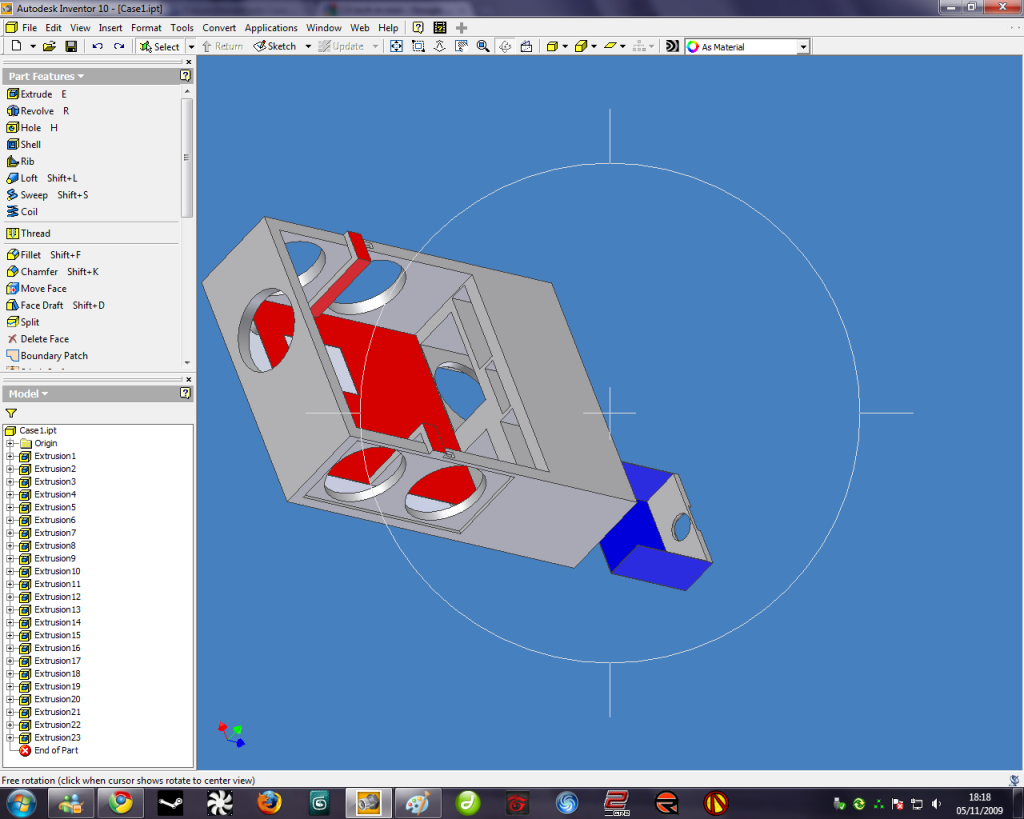Click the camera projection cube icon
This screenshot has width=1024, height=819.
[x=581, y=46]
